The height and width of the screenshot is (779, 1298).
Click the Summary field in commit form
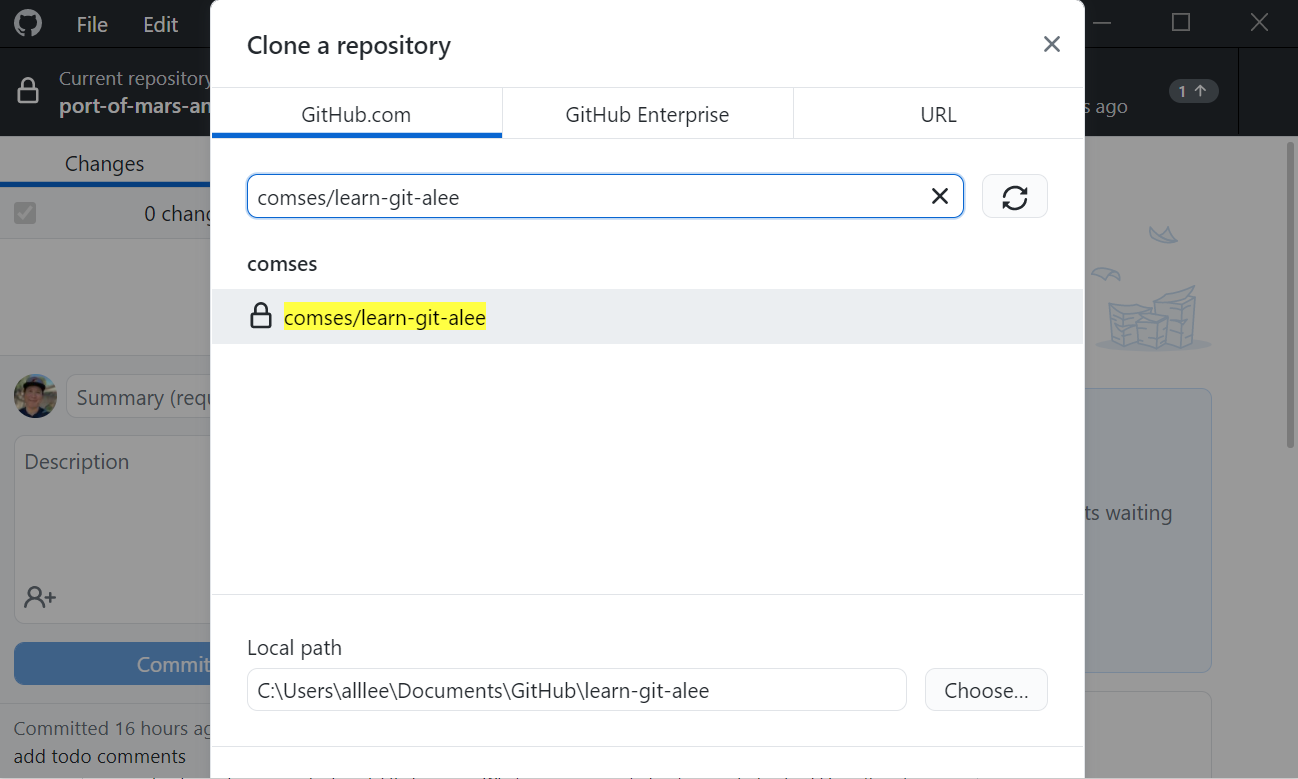coord(138,397)
